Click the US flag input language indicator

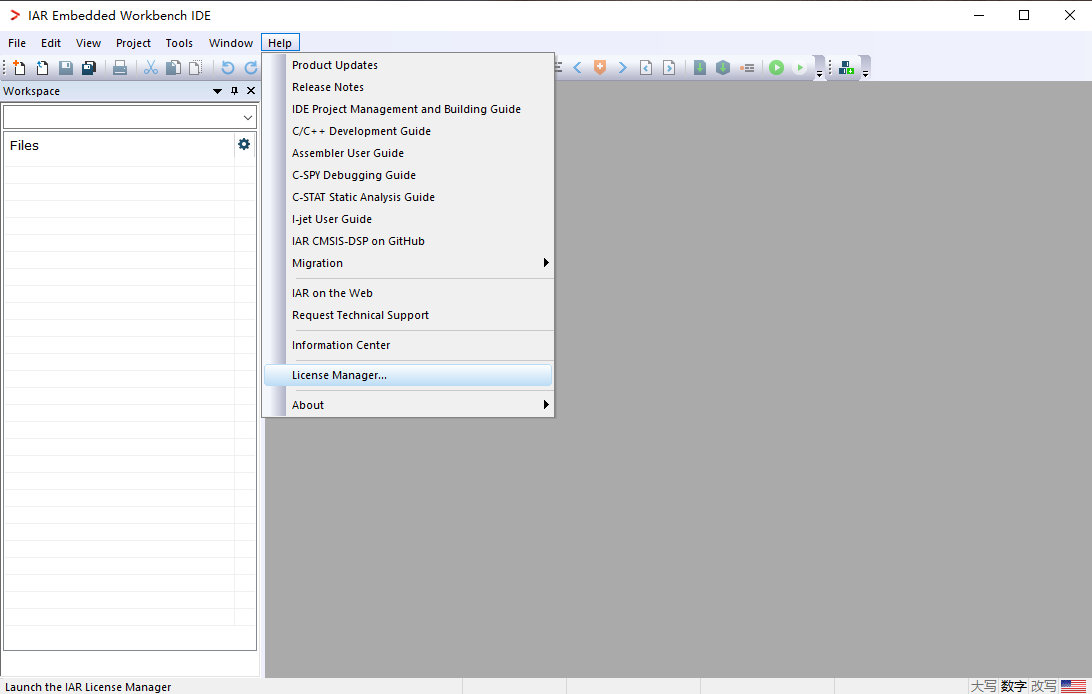click(x=1073, y=686)
